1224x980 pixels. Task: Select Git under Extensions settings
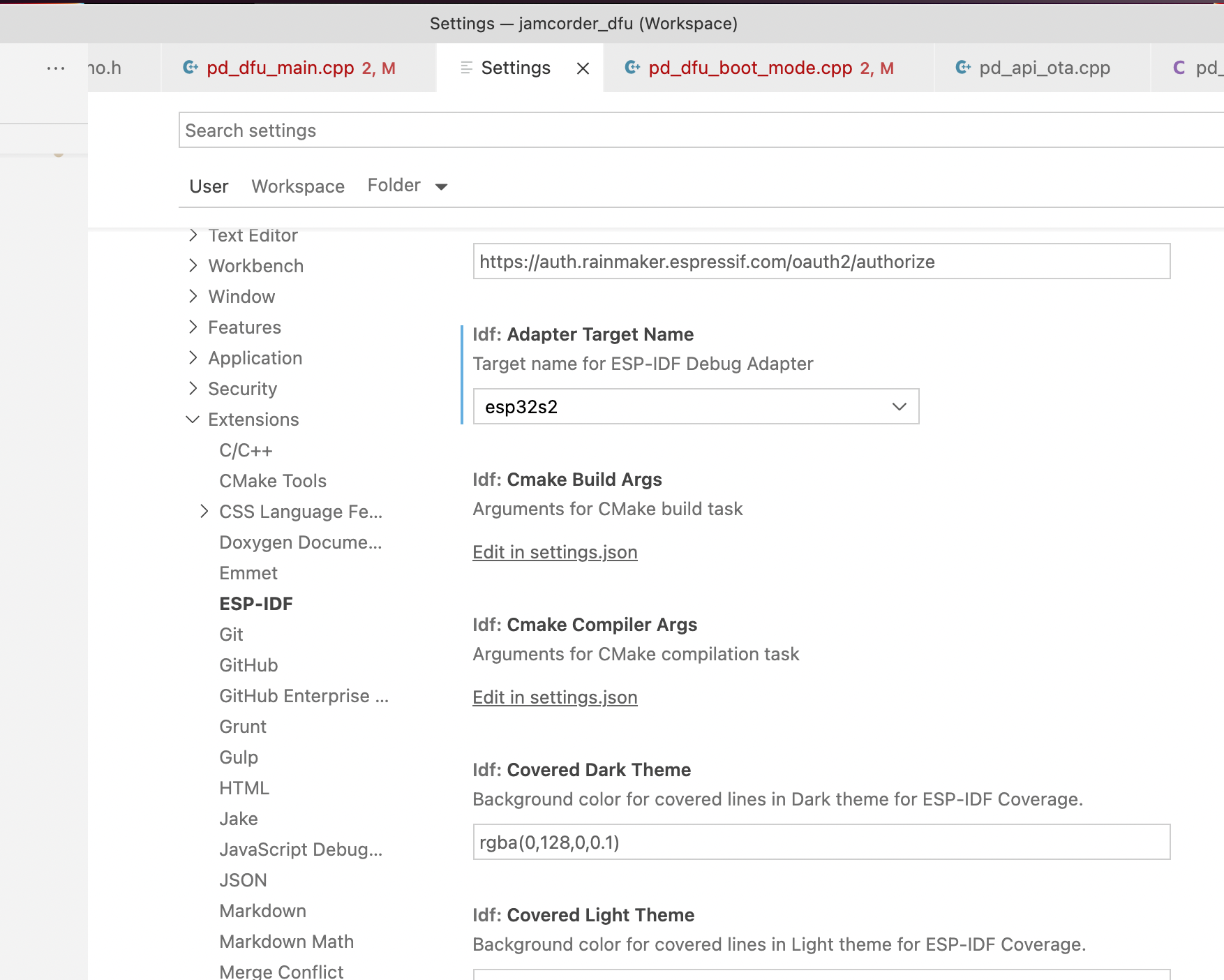(231, 634)
